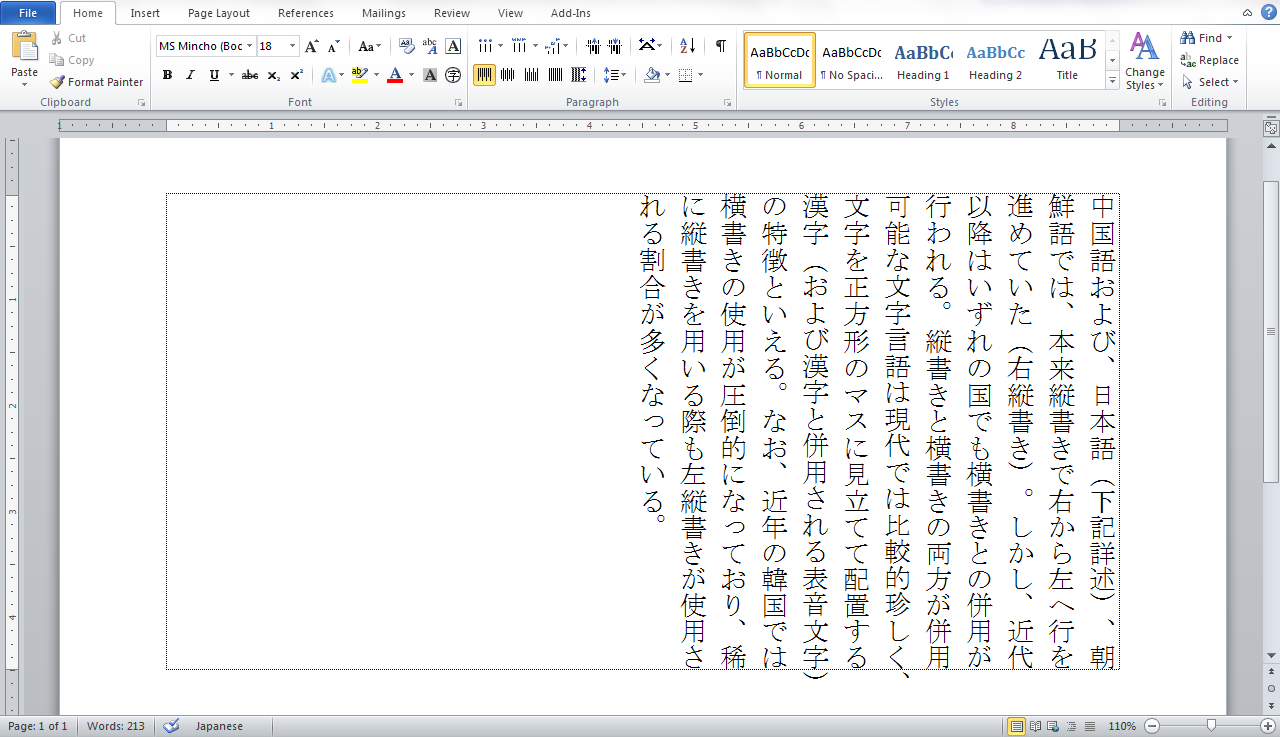The image size is (1280, 737).
Task: Toggle Grow Font on selection
Action: pos(311,45)
